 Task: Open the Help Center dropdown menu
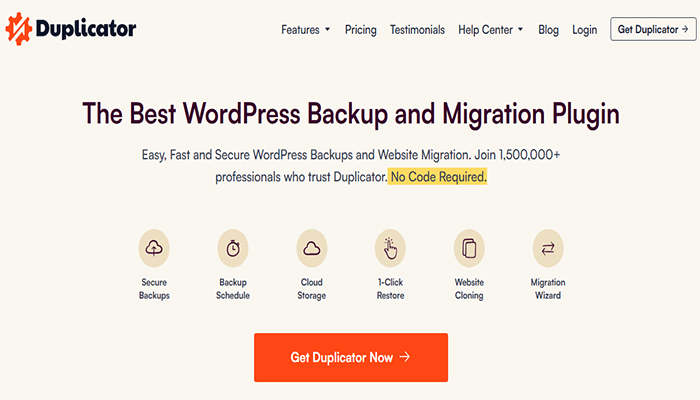click(x=491, y=30)
